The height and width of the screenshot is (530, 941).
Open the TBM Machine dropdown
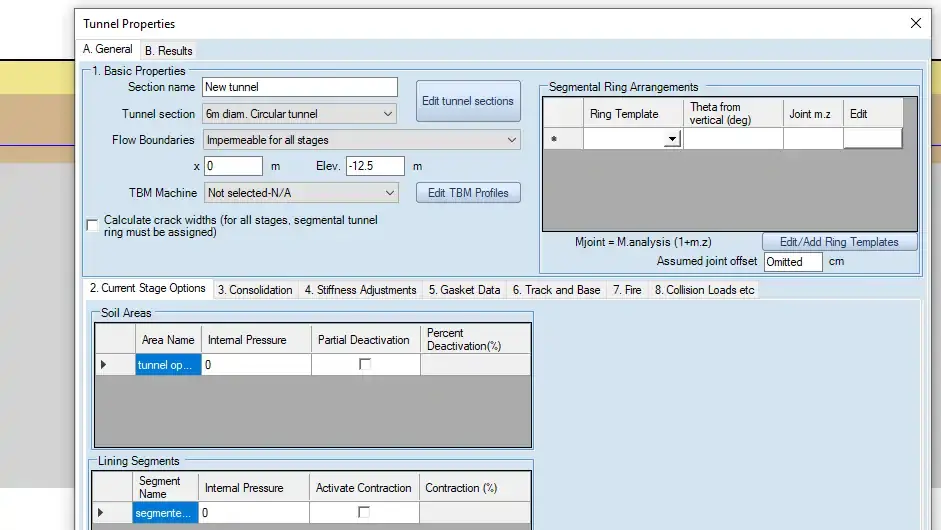[301, 193]
